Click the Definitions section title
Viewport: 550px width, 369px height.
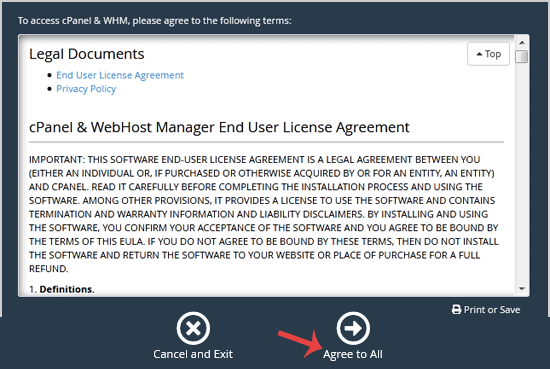coord(67,289)
